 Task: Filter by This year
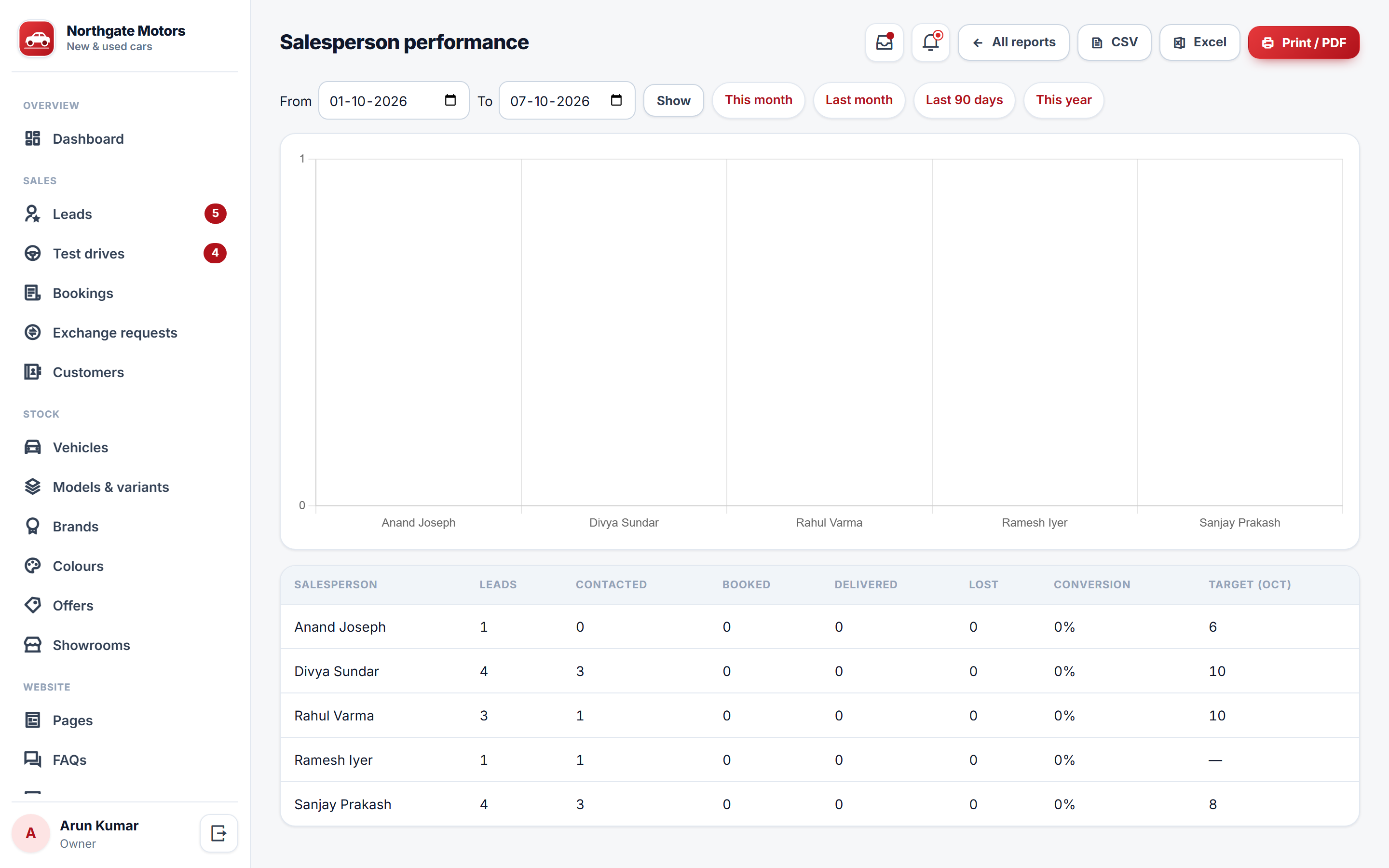point(1063,100)
